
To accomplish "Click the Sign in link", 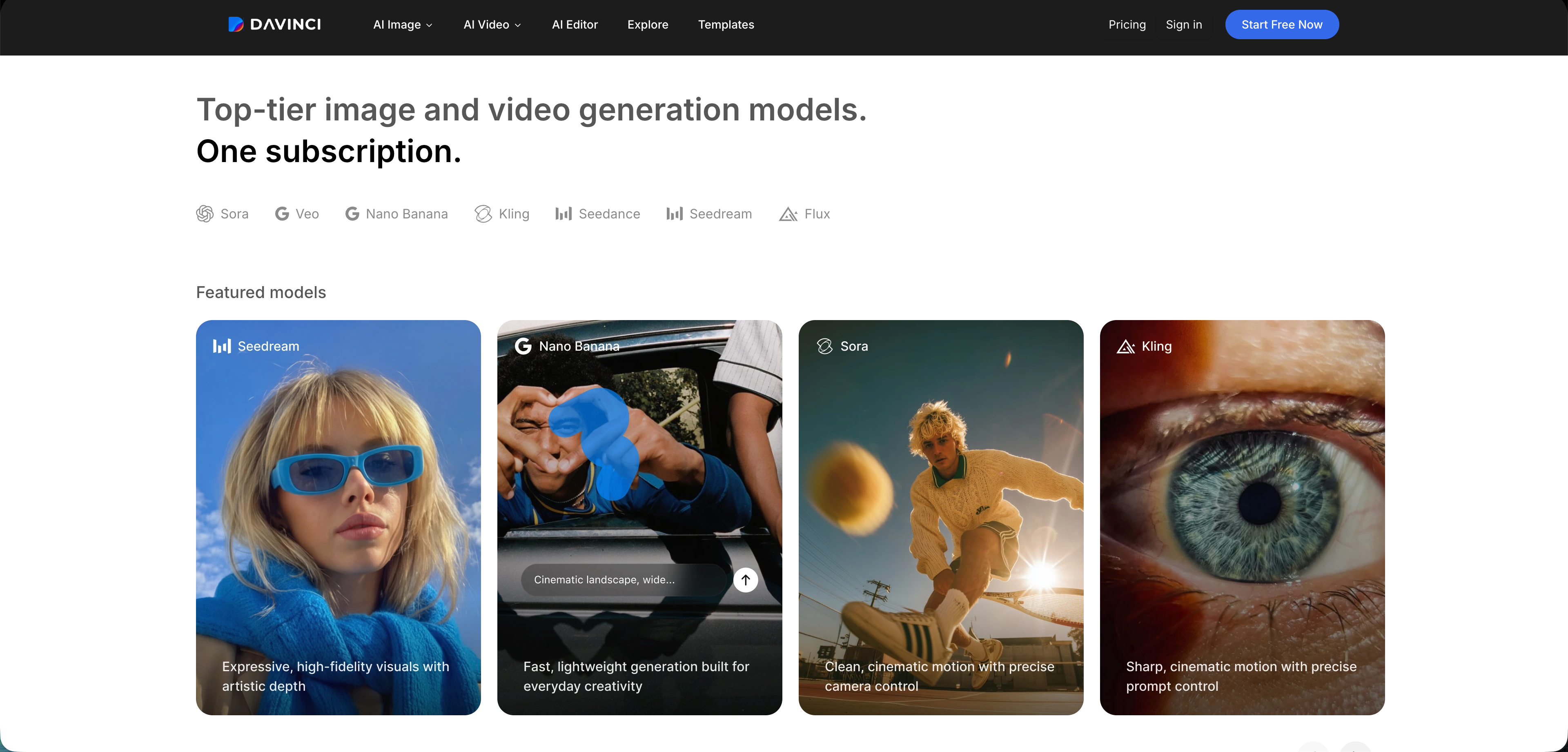I will click(x=1183, y=25).
